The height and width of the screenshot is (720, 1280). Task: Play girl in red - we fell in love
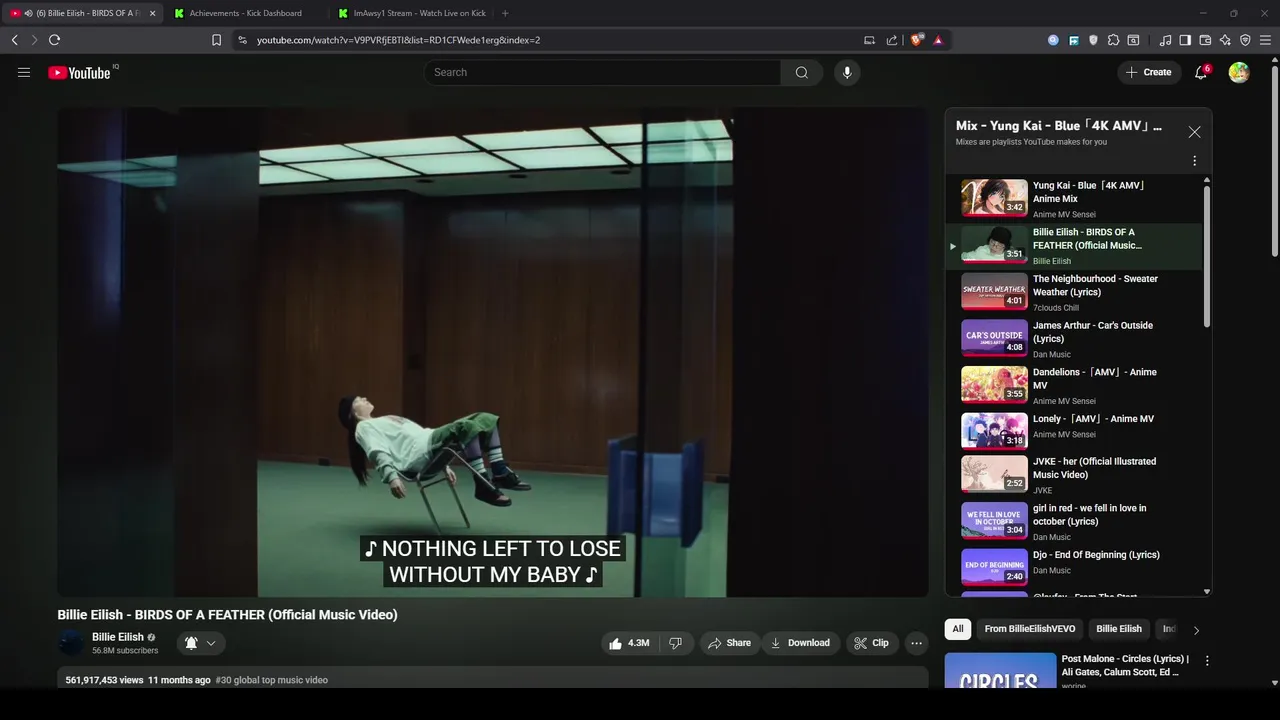(x=1076, y=521)
